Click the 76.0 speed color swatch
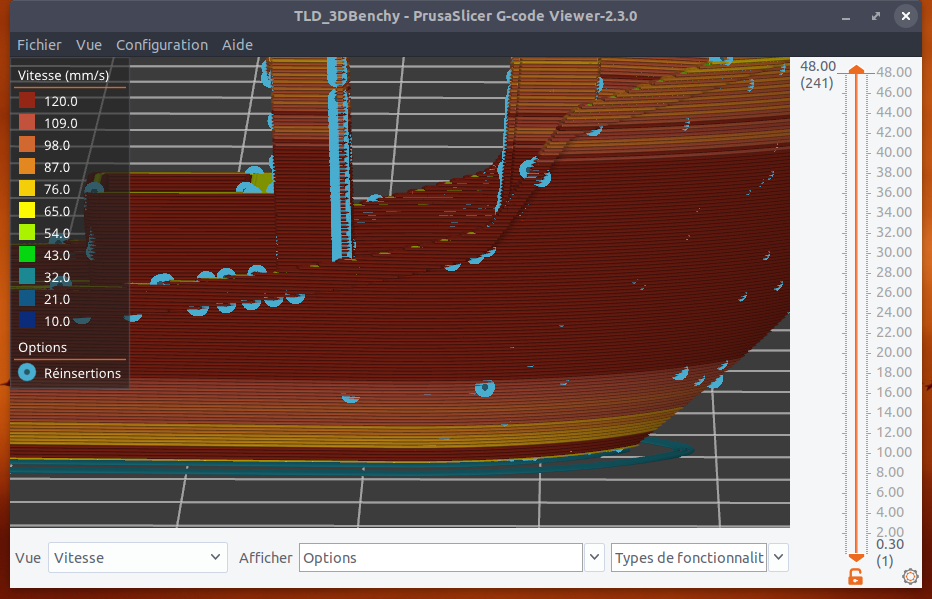Viewport: 932px width, 599px height. 27,188
